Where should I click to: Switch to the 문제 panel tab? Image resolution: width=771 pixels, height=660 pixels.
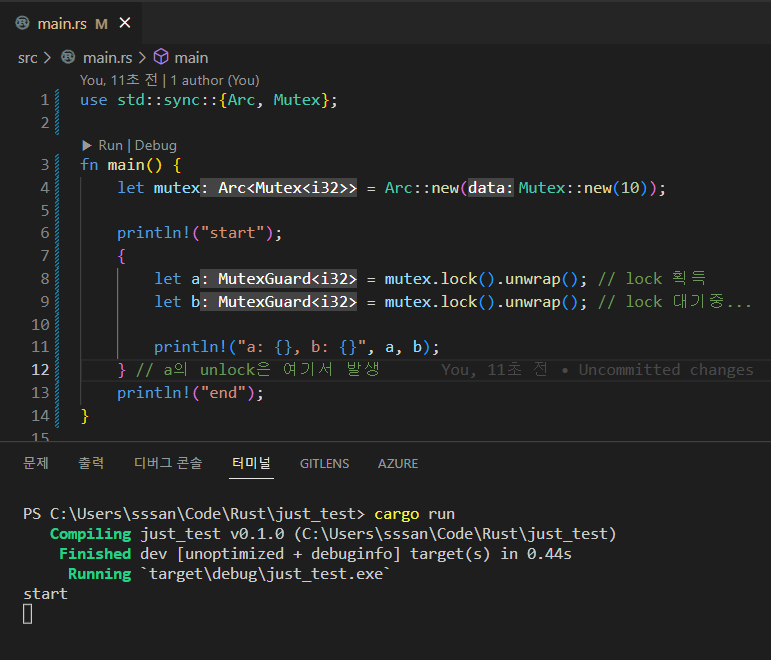(x=36, y=463)
